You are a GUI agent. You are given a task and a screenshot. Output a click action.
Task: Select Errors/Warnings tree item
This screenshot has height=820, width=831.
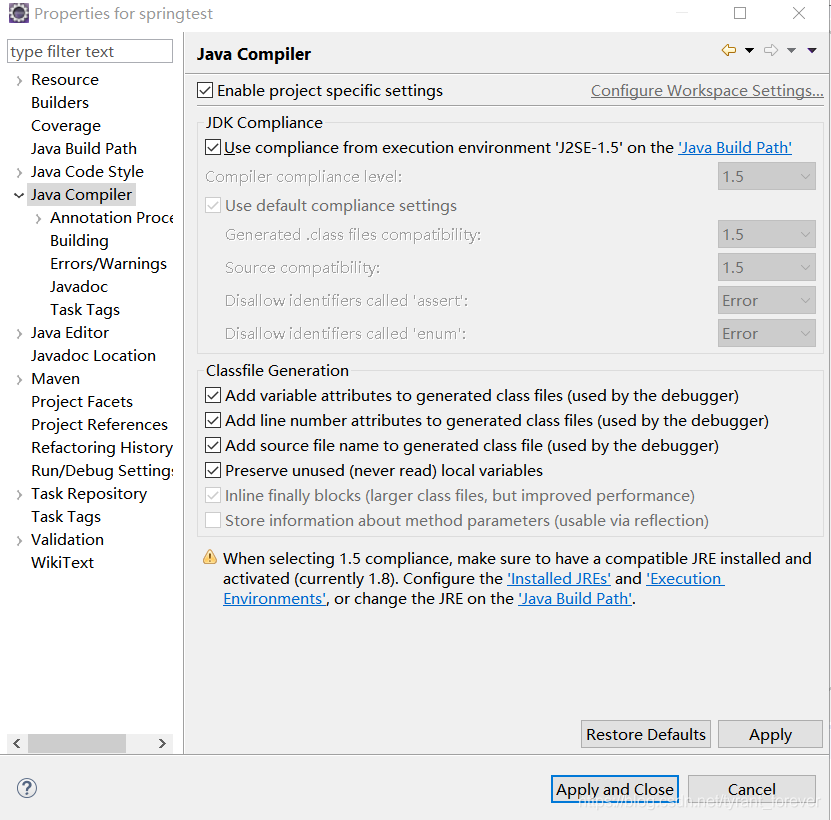108,263
